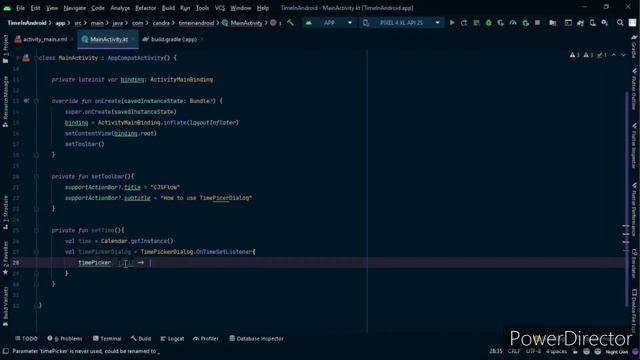The height and width of the screenshot is (360, 640).
Task: Open the APP run configuration dropdown
Action: (x=329, y=23)
